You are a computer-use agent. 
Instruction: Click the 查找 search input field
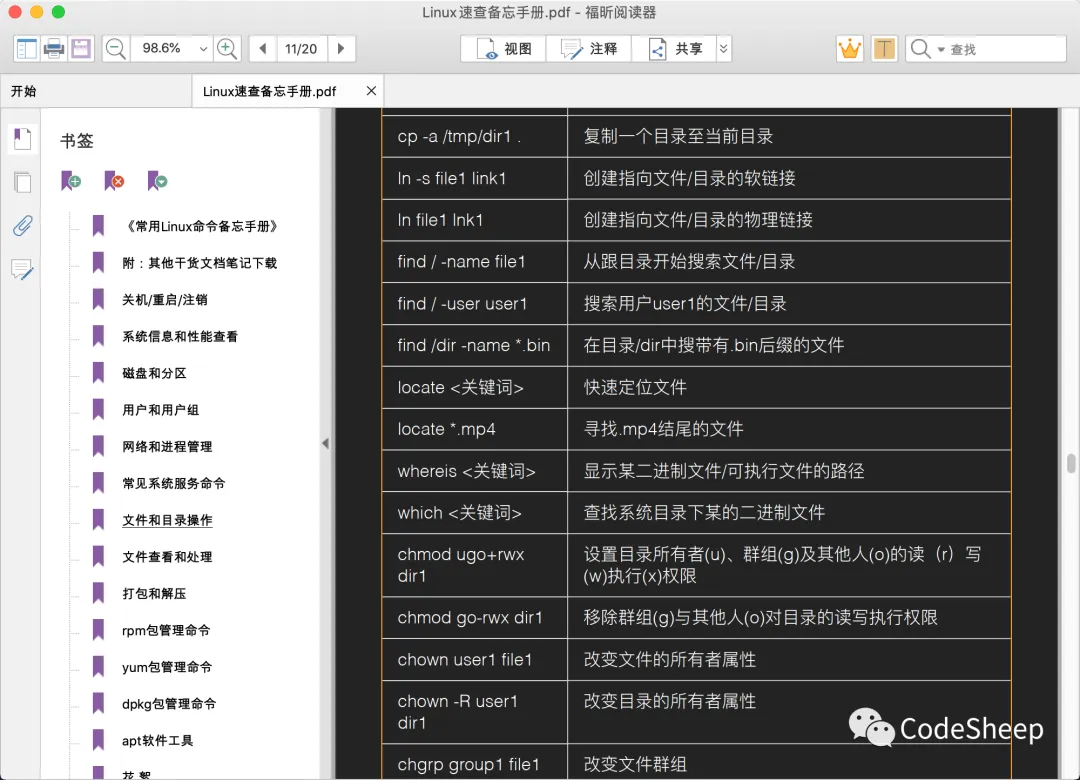(1006, 49)
